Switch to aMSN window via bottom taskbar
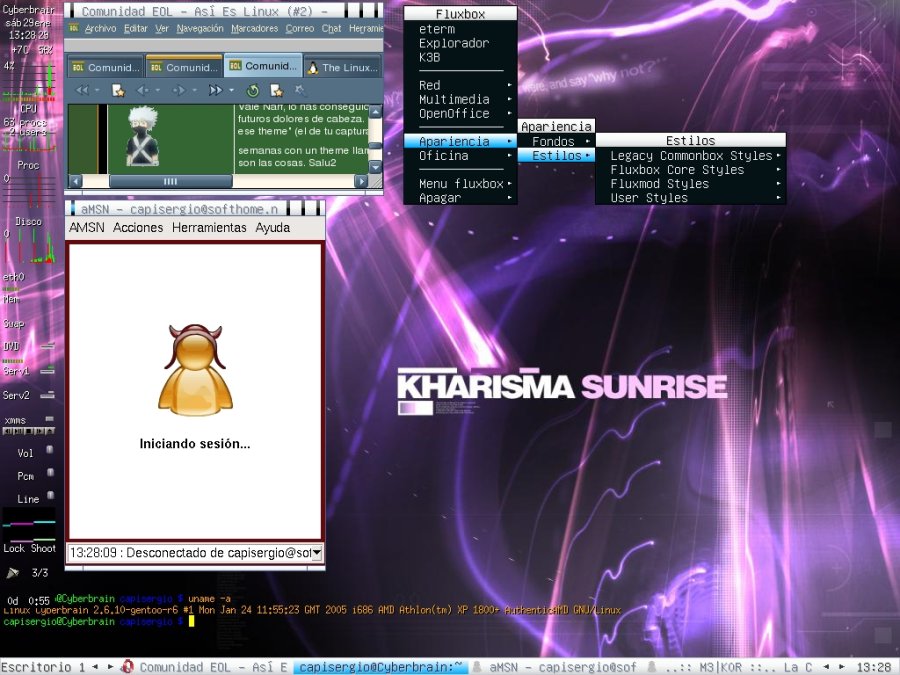 pos(556,667)
